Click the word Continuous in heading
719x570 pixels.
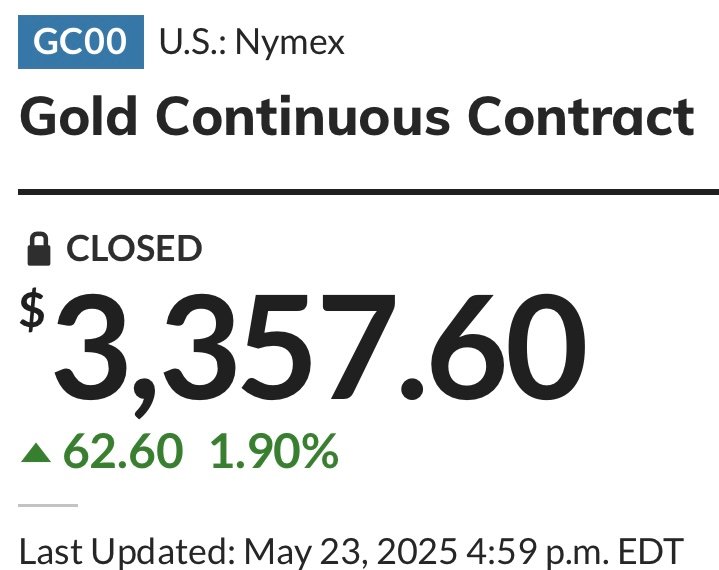pyautogui.click(x=303, y=116)
